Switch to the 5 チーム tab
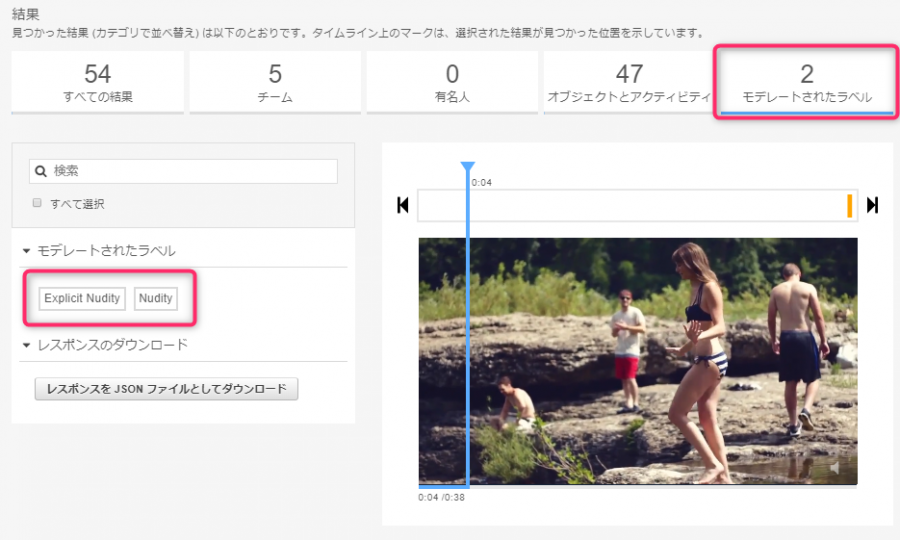 [275, 82]
